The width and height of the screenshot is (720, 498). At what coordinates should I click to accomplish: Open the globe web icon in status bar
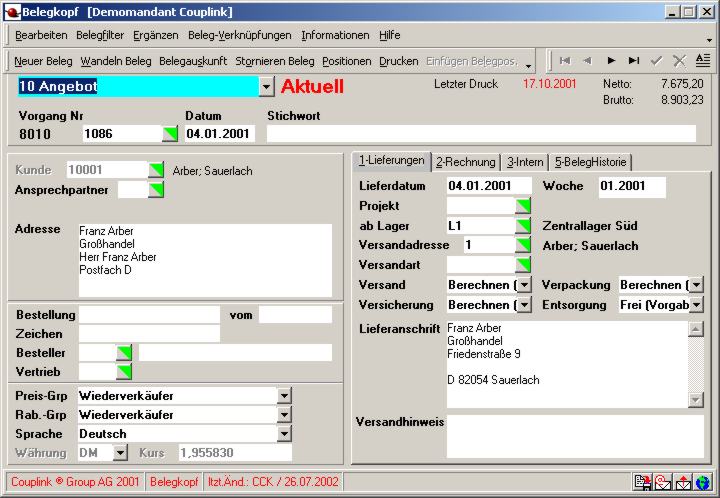pyautogui.click(x=703, y=483)
